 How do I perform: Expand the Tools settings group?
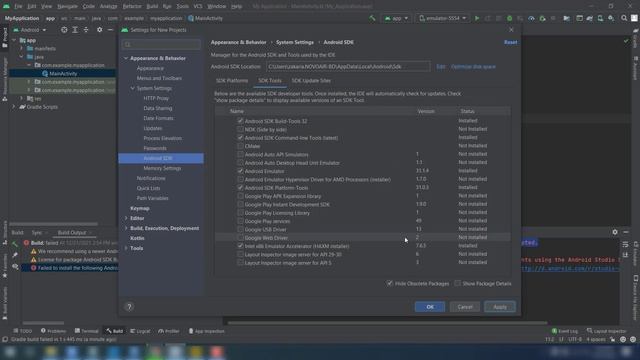(x=126, y=248)
